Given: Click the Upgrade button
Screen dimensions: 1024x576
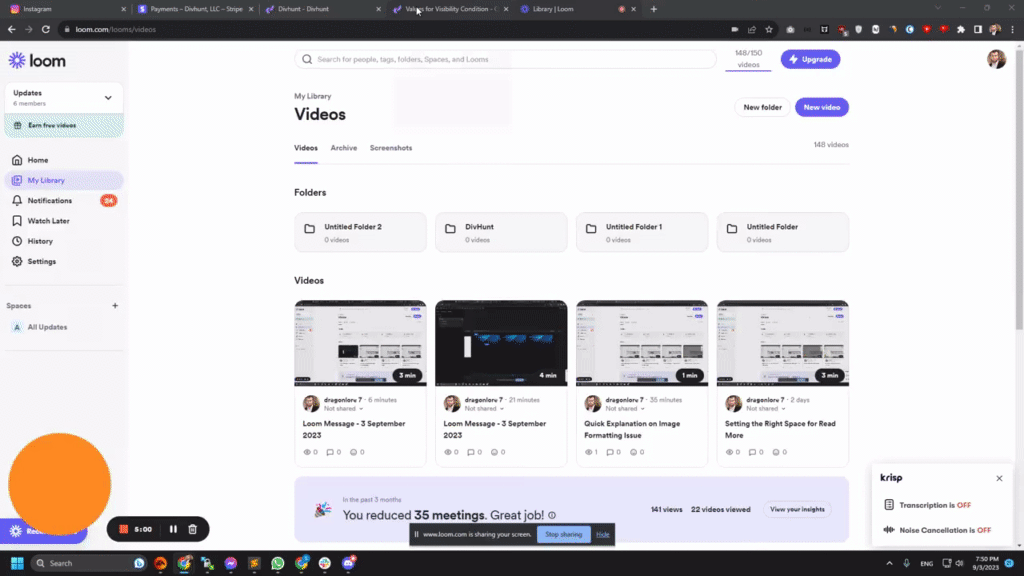Looking at the screenshot, I should tap(810, 59).
